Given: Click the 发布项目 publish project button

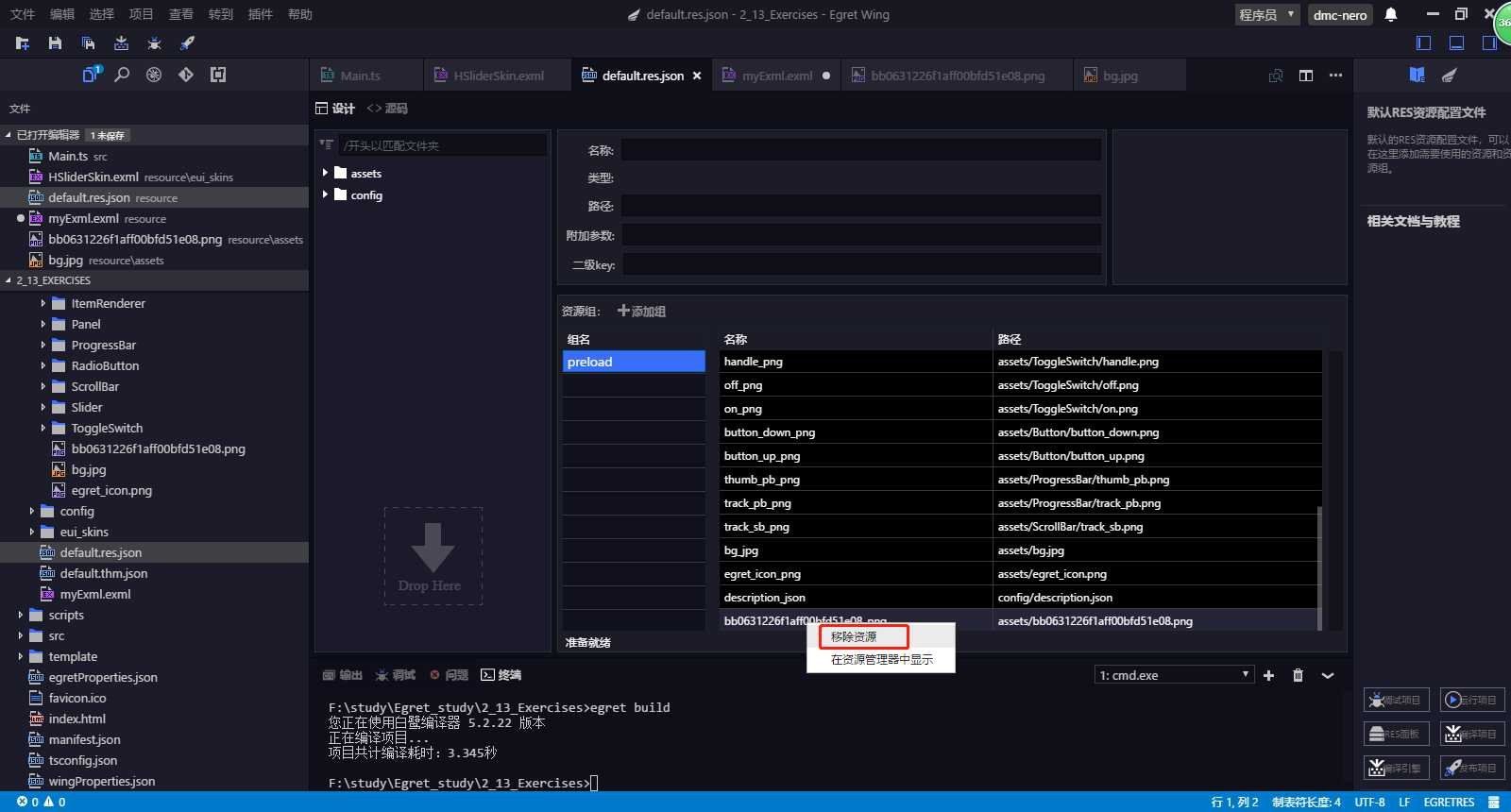Looking at the screenshot, I should [1472, 768].
